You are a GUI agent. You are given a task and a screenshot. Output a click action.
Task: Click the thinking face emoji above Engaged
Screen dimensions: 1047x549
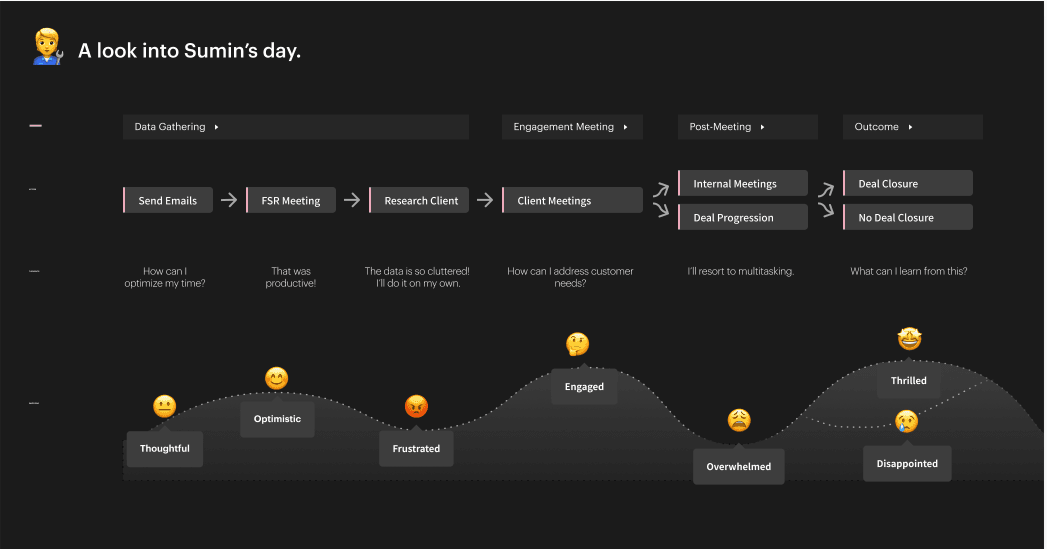tap(578, 345)
